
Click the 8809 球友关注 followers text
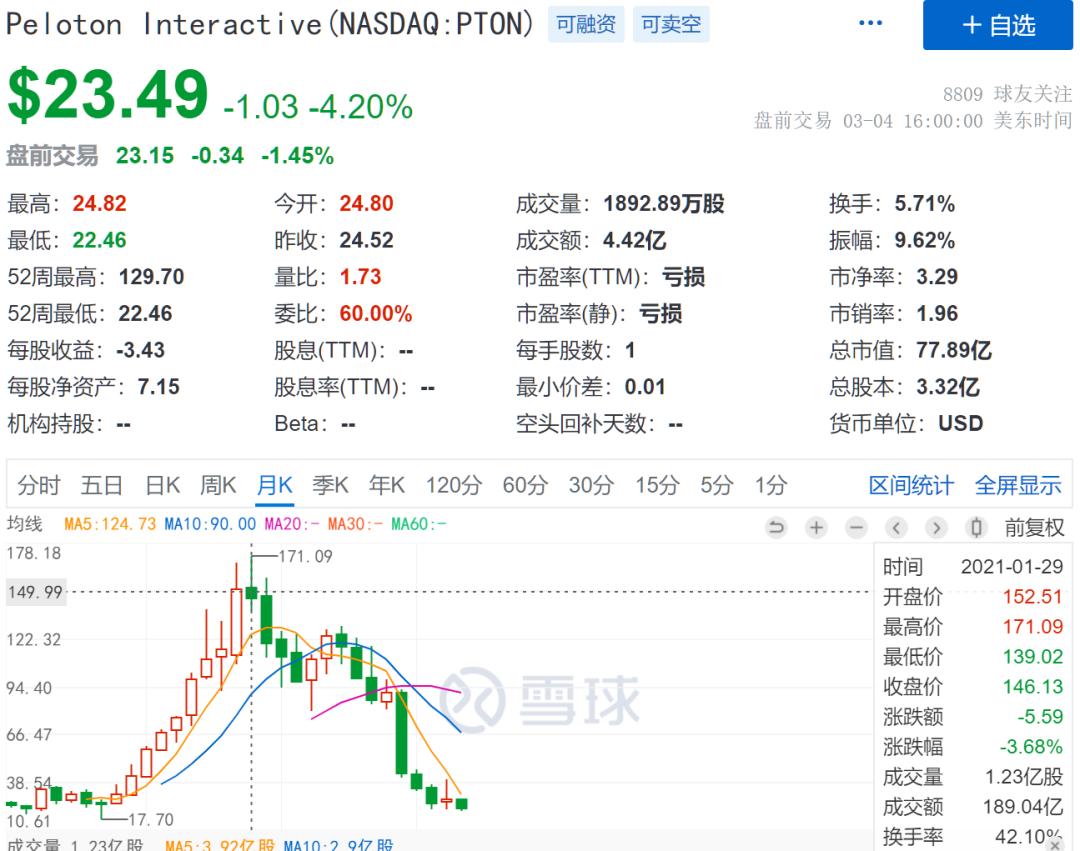pos(1008,94)
